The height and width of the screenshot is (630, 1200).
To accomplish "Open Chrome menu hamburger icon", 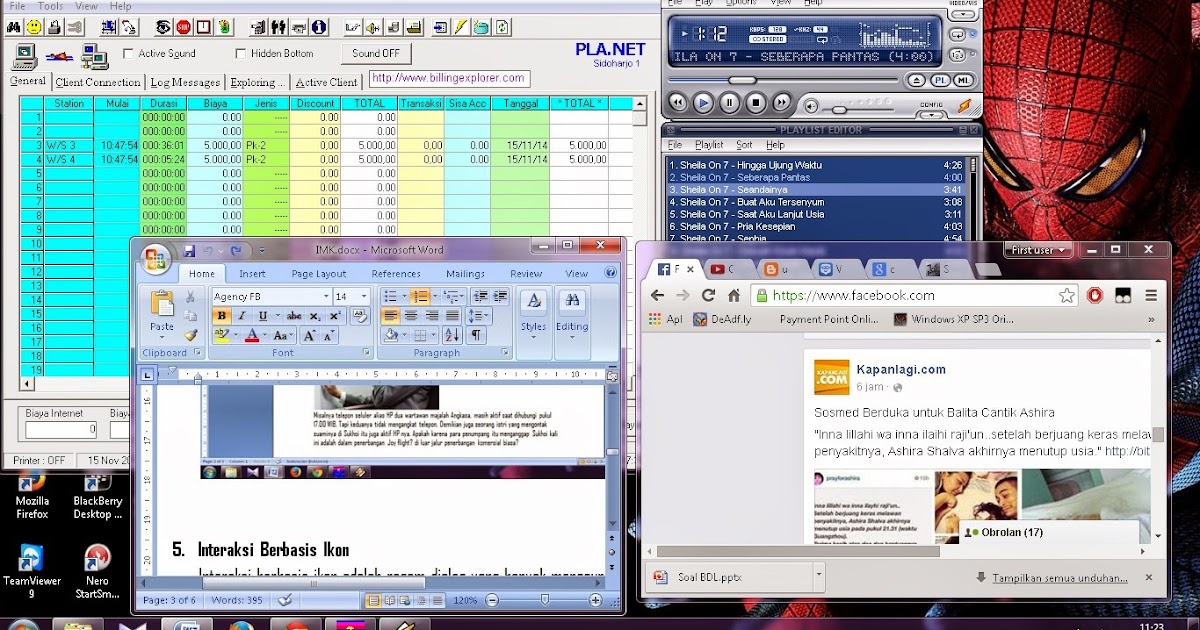I will 1151,295.
